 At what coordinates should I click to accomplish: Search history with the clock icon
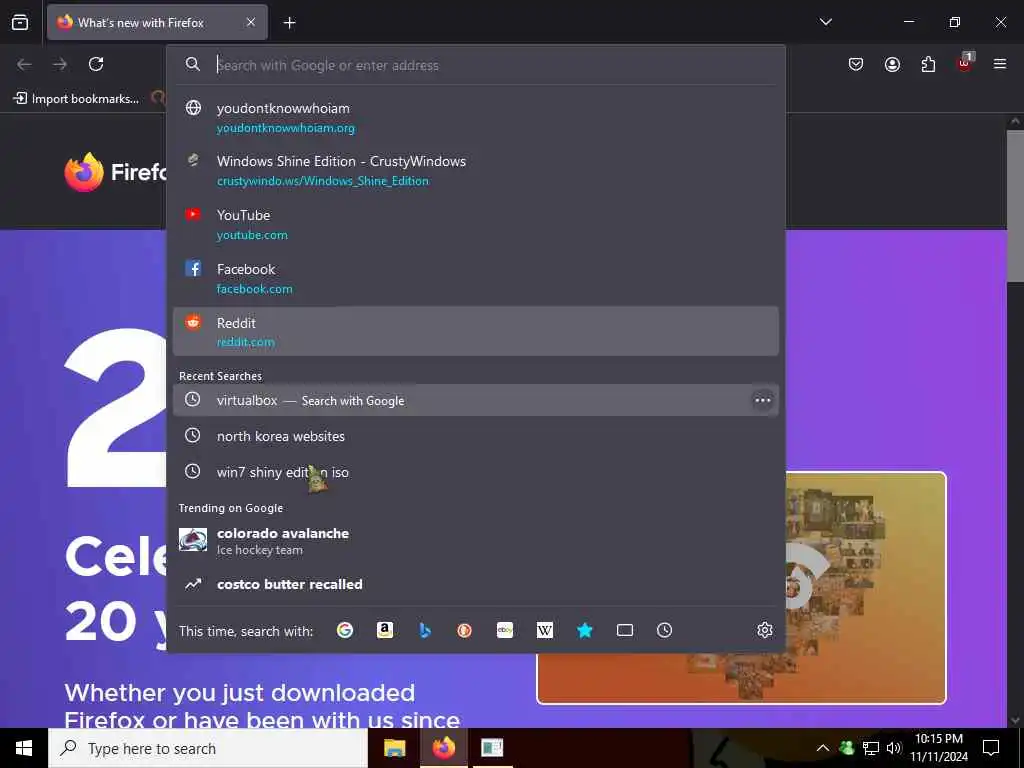tap(664, 630)
